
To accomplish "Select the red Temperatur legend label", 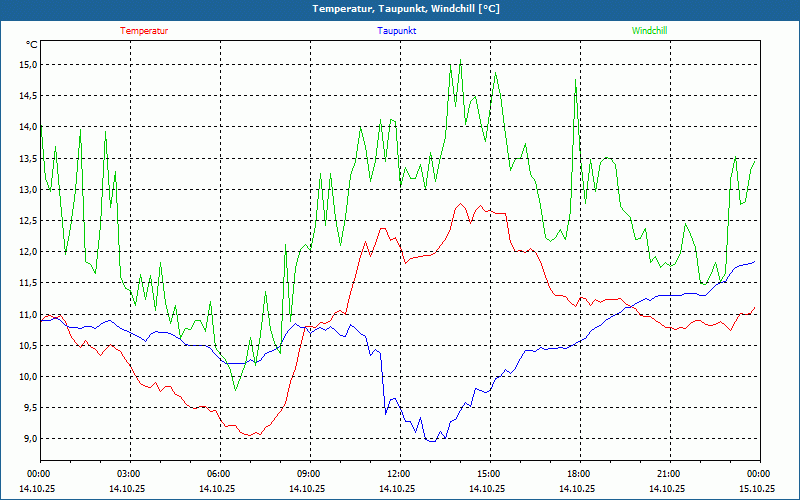I will [144, 31].
